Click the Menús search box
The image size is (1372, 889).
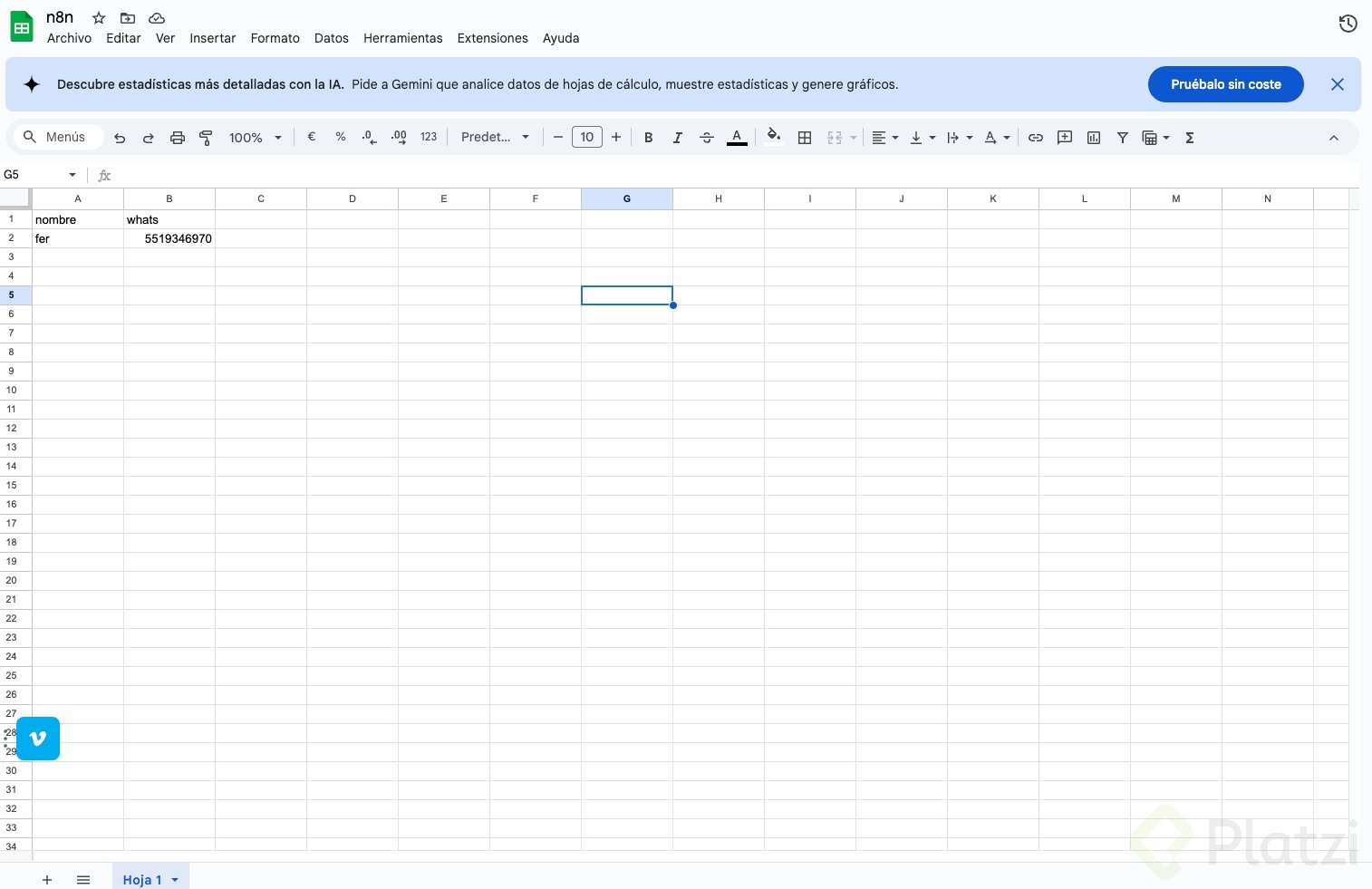(x=60, y=137)
